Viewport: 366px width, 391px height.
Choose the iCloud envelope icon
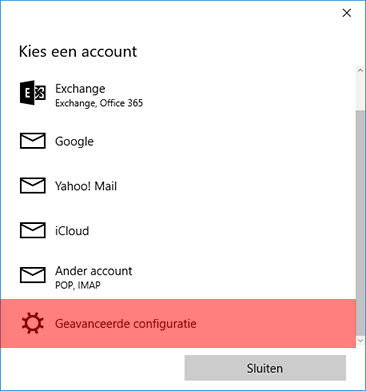pos(33,230)
